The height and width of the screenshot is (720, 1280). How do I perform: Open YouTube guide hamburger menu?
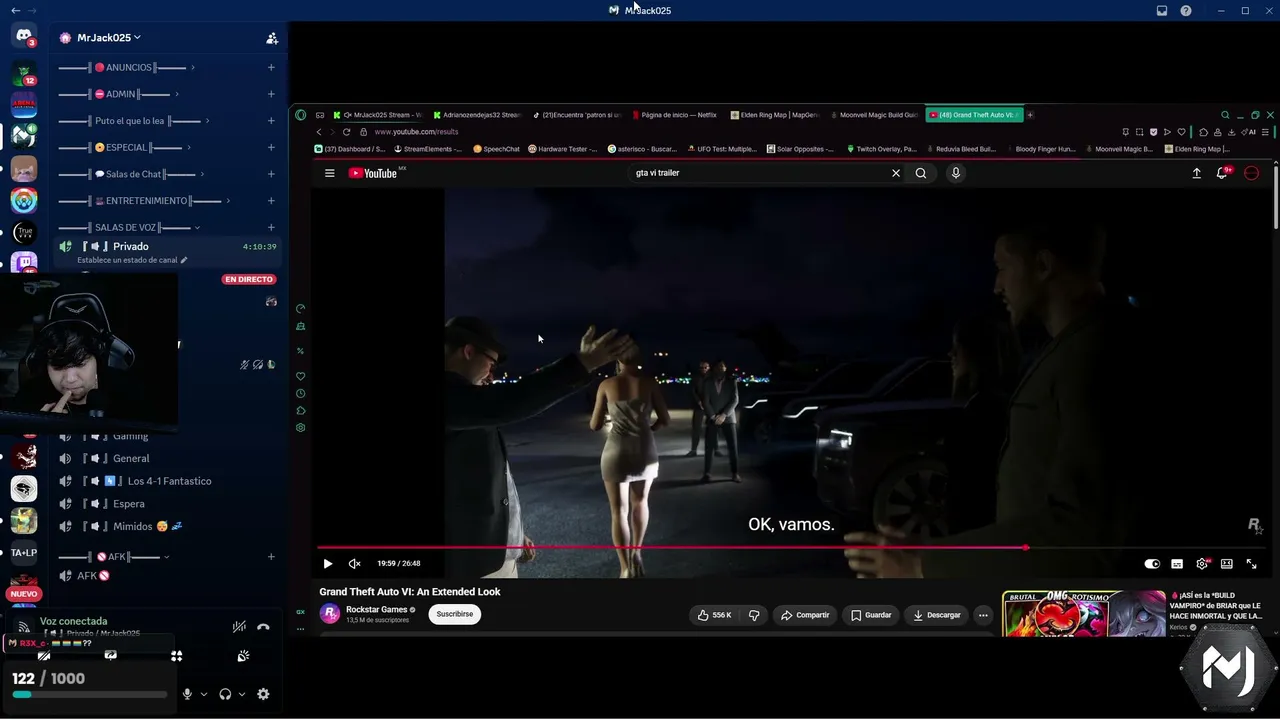coord(330,173)
